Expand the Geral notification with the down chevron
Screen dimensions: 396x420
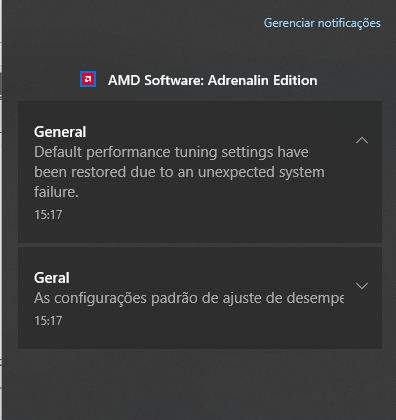pyautogui.click(x=362, y=286)
